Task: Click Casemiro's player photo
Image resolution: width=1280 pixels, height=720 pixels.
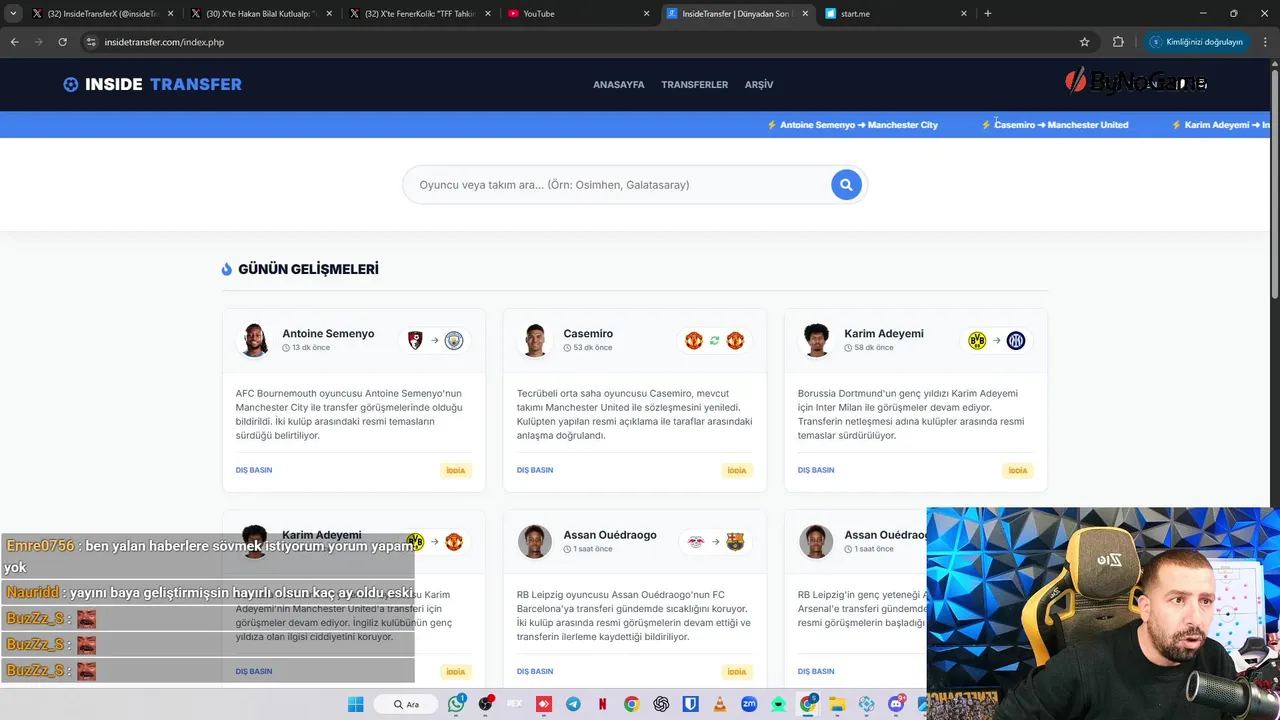Action: 535,340
